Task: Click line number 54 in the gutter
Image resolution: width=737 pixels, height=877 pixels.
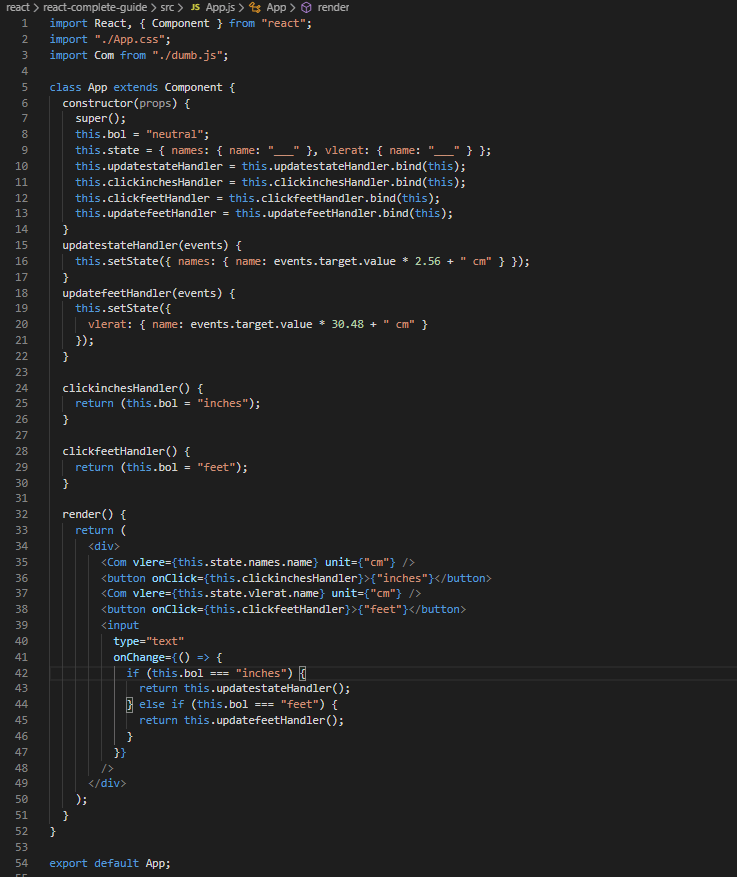Action: (21, 863)
